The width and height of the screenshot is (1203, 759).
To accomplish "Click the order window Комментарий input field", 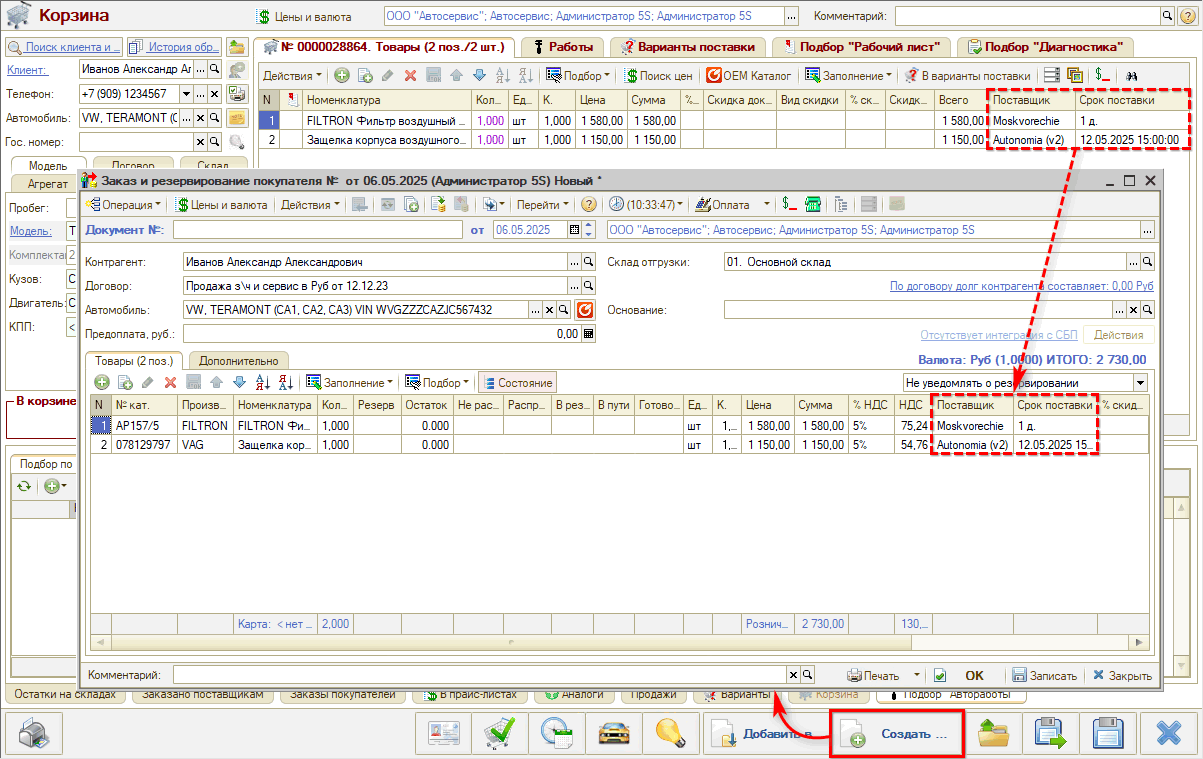I will [x=479, y=675].
